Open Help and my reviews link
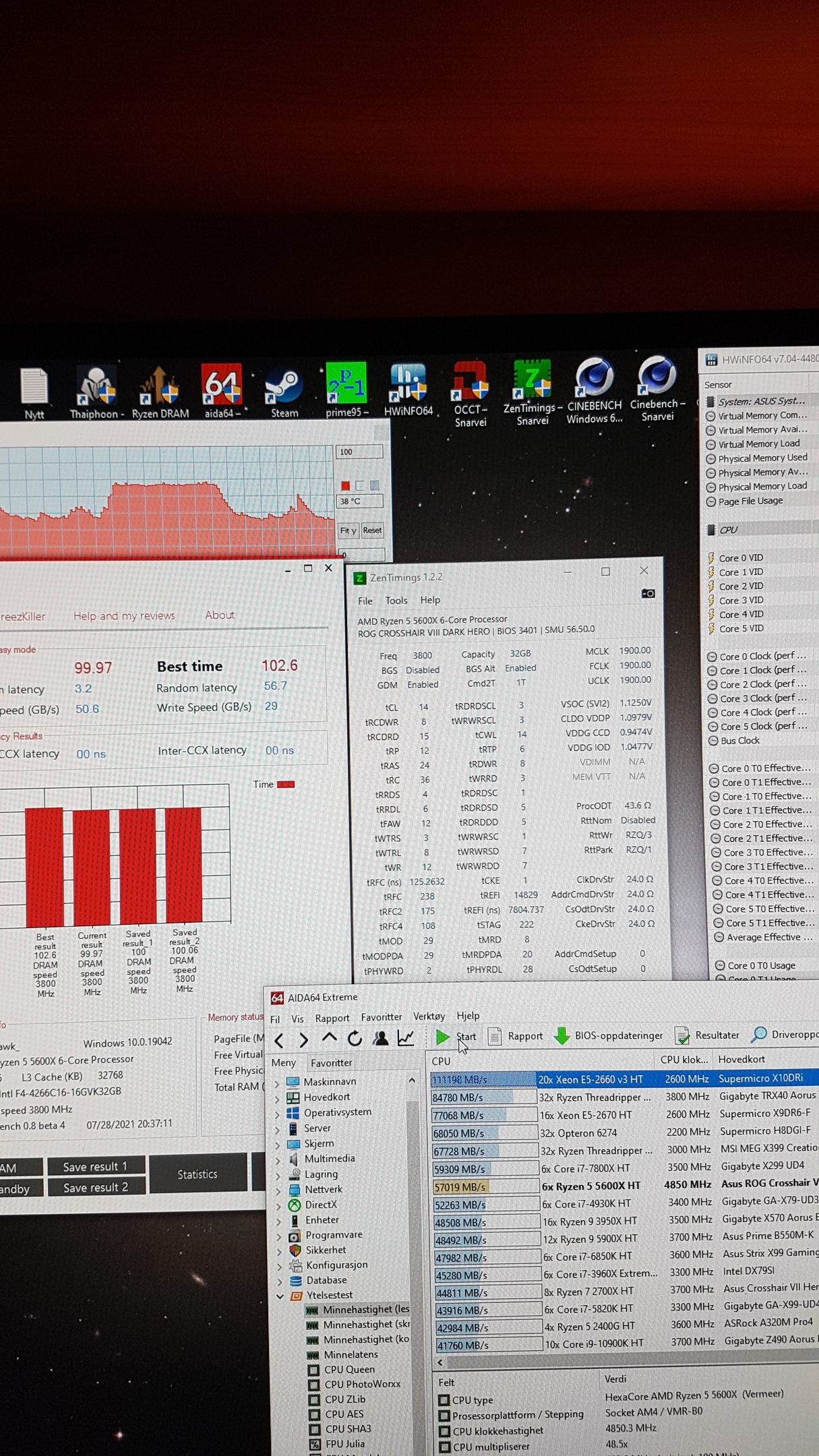Image resolution: width=819 pixels, height=1456 pixels. pos(124,616)
